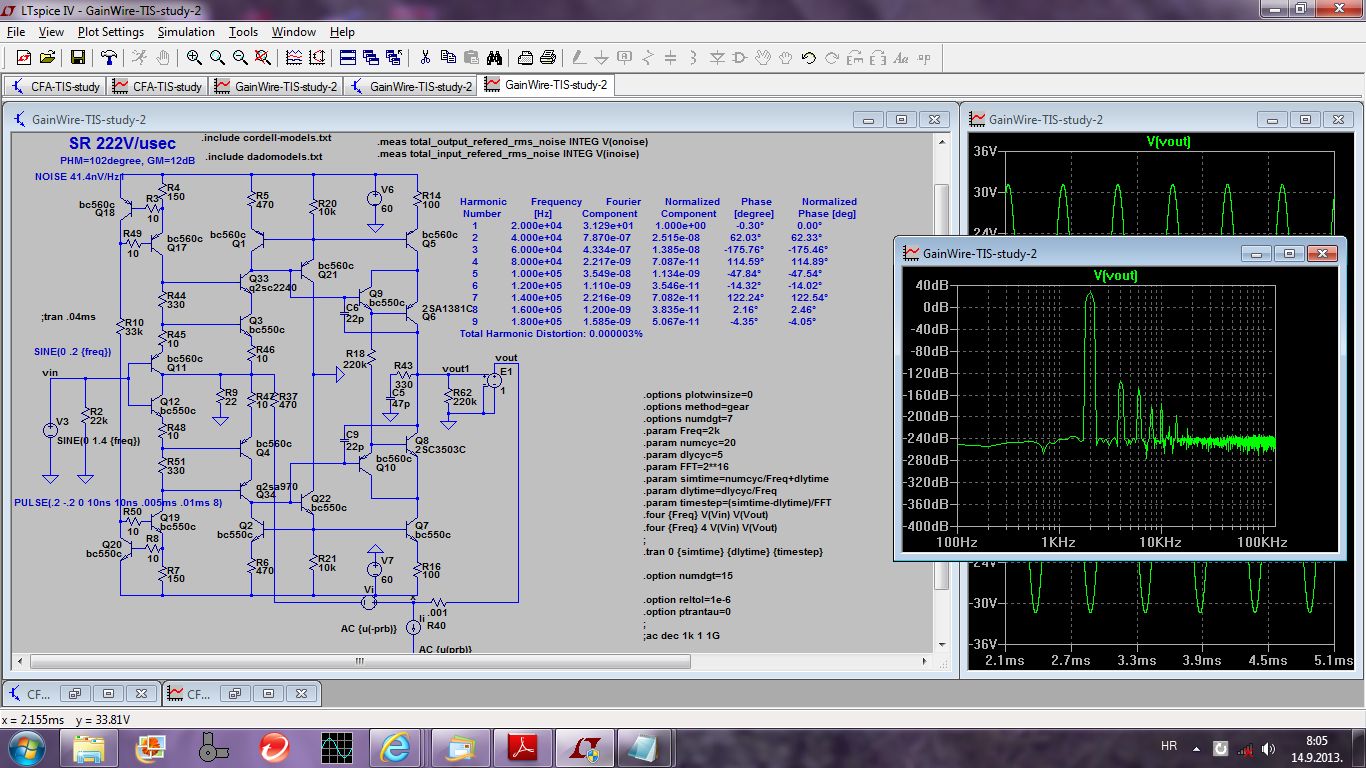
Task: Place a diode from toolbar
Action: (717, 58)
